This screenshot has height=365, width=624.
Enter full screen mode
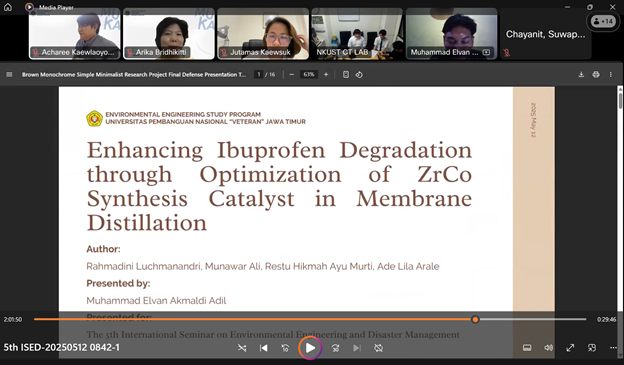tap(570, 348)
